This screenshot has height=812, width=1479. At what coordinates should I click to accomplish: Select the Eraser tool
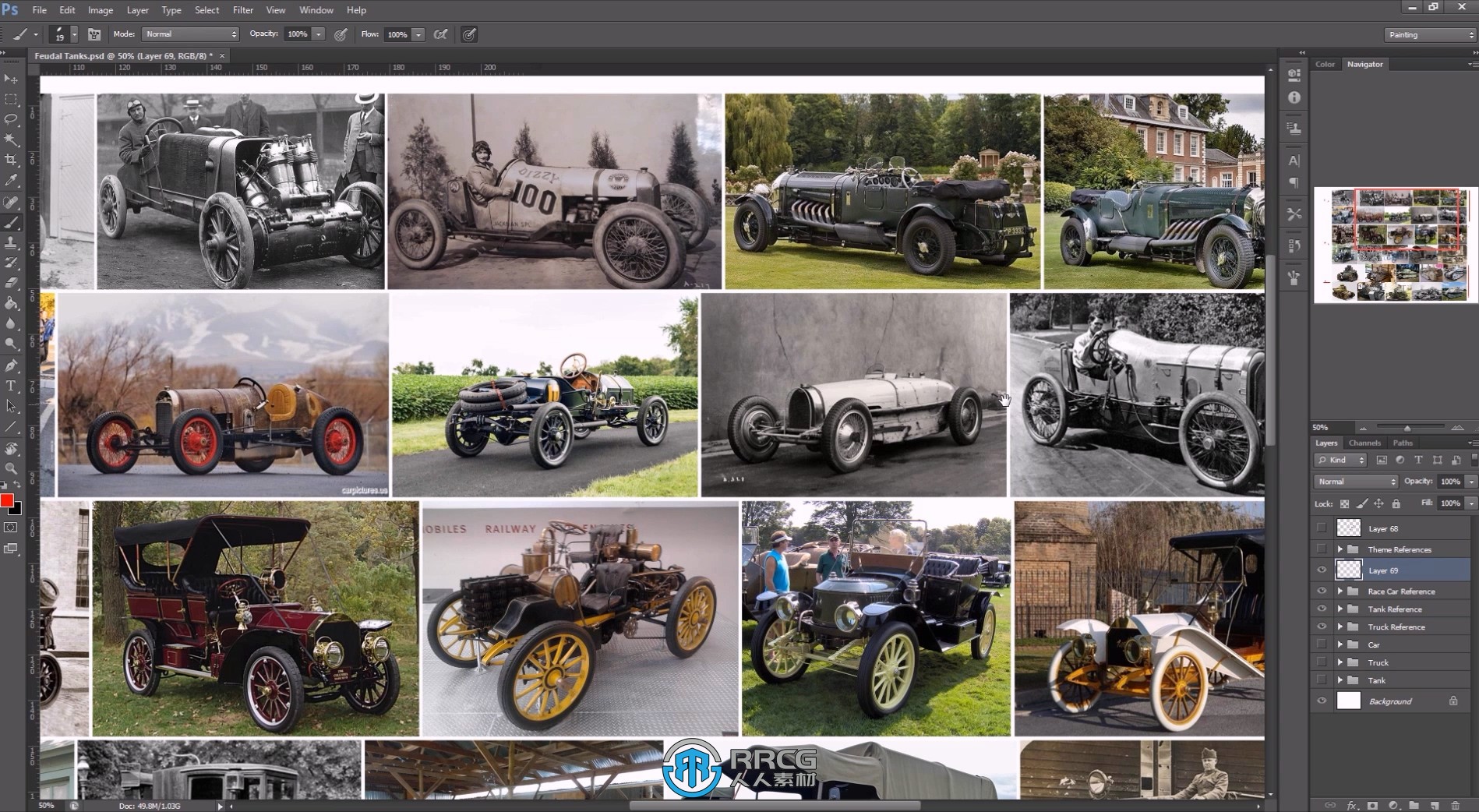[x=11, y=283]
